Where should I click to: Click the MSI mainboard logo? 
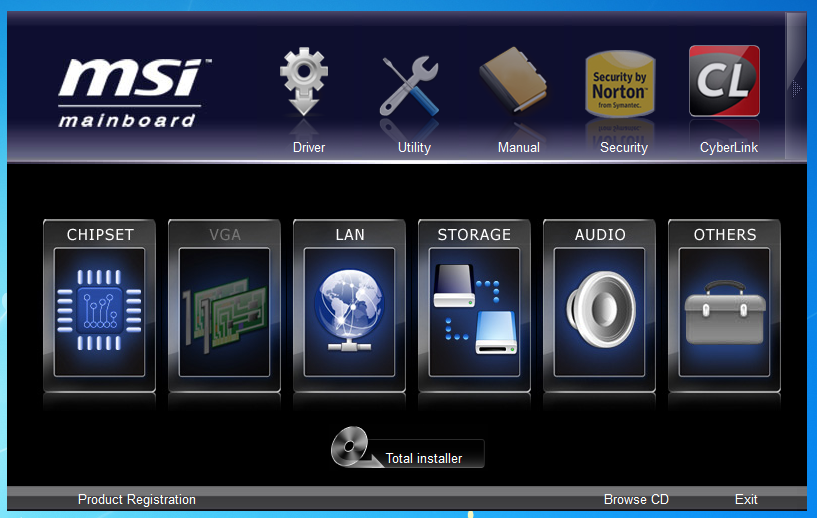(x=135, y=92)
